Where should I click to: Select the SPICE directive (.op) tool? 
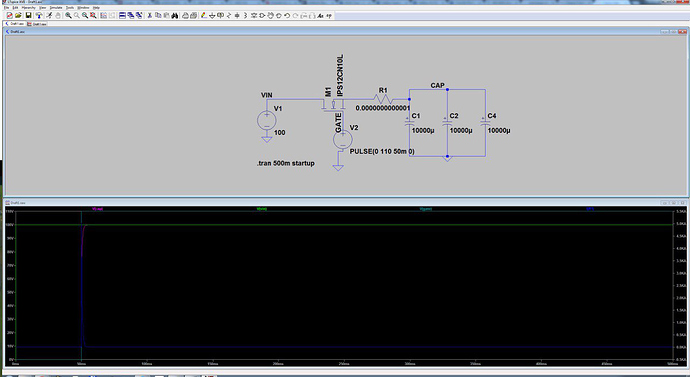click(x=329, y=15)
